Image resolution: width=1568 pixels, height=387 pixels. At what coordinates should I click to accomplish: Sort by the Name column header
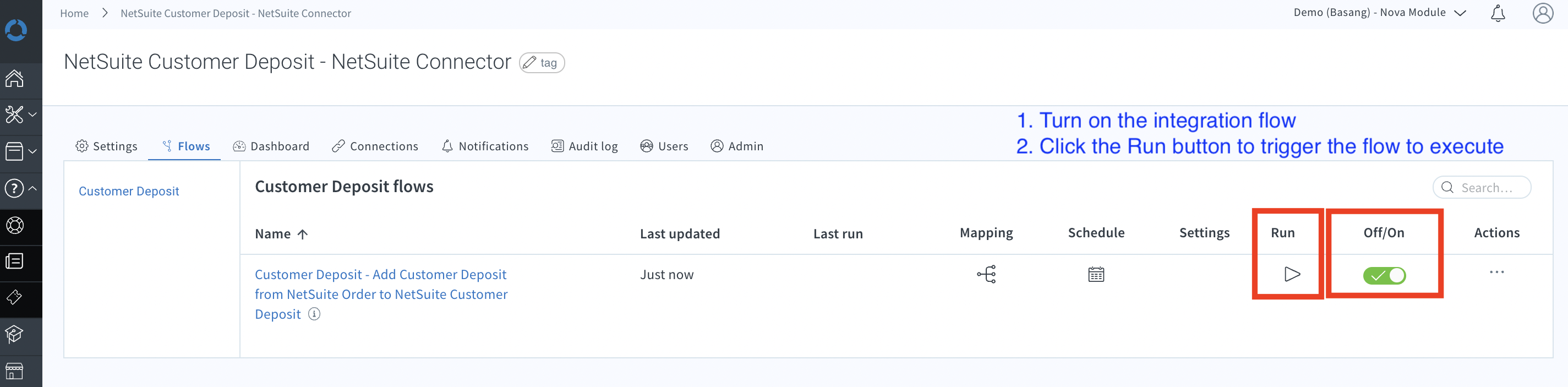coord(272,235)
